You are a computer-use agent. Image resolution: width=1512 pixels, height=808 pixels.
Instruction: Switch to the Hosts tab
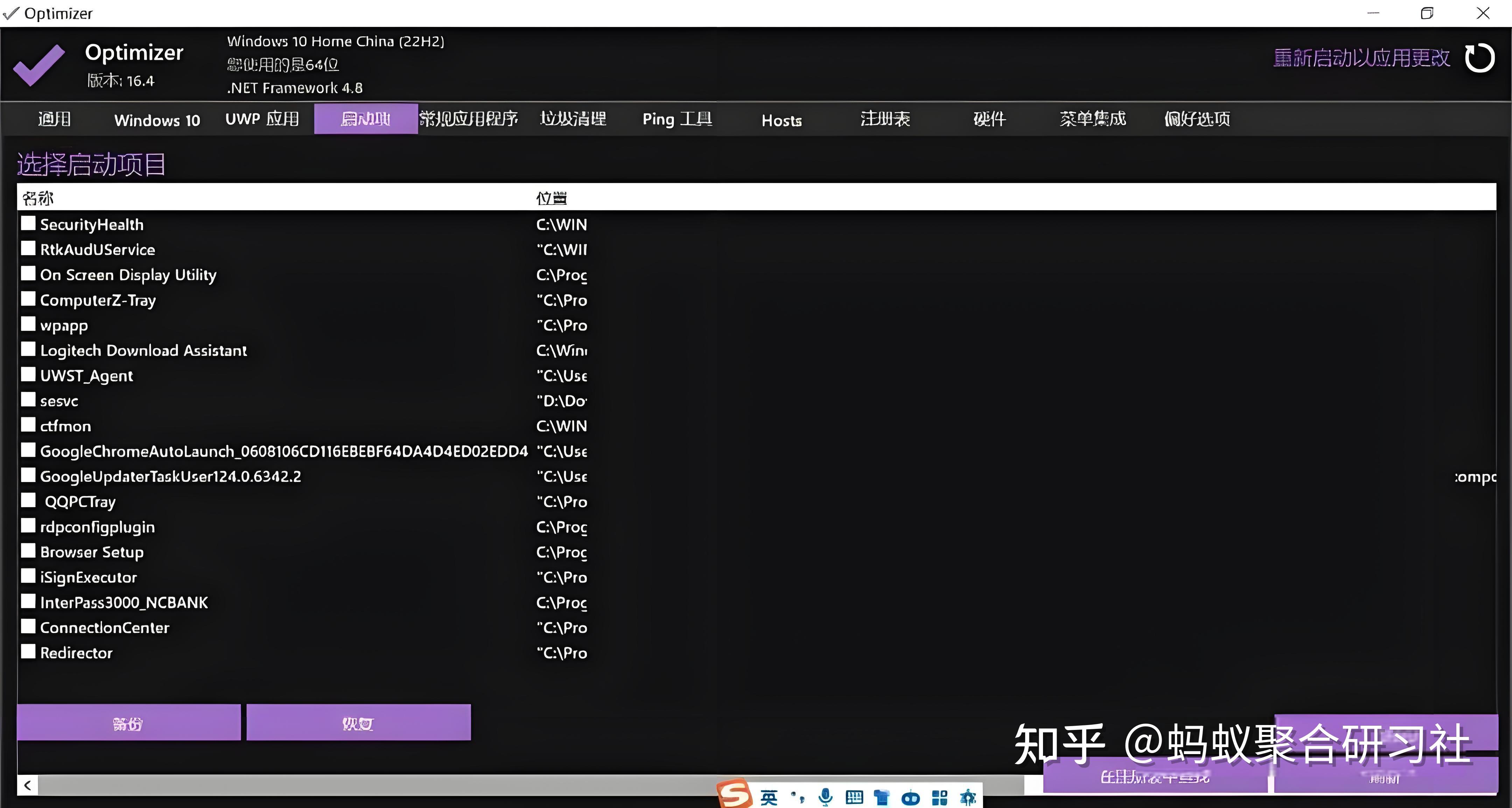click(x=780, y=120)
